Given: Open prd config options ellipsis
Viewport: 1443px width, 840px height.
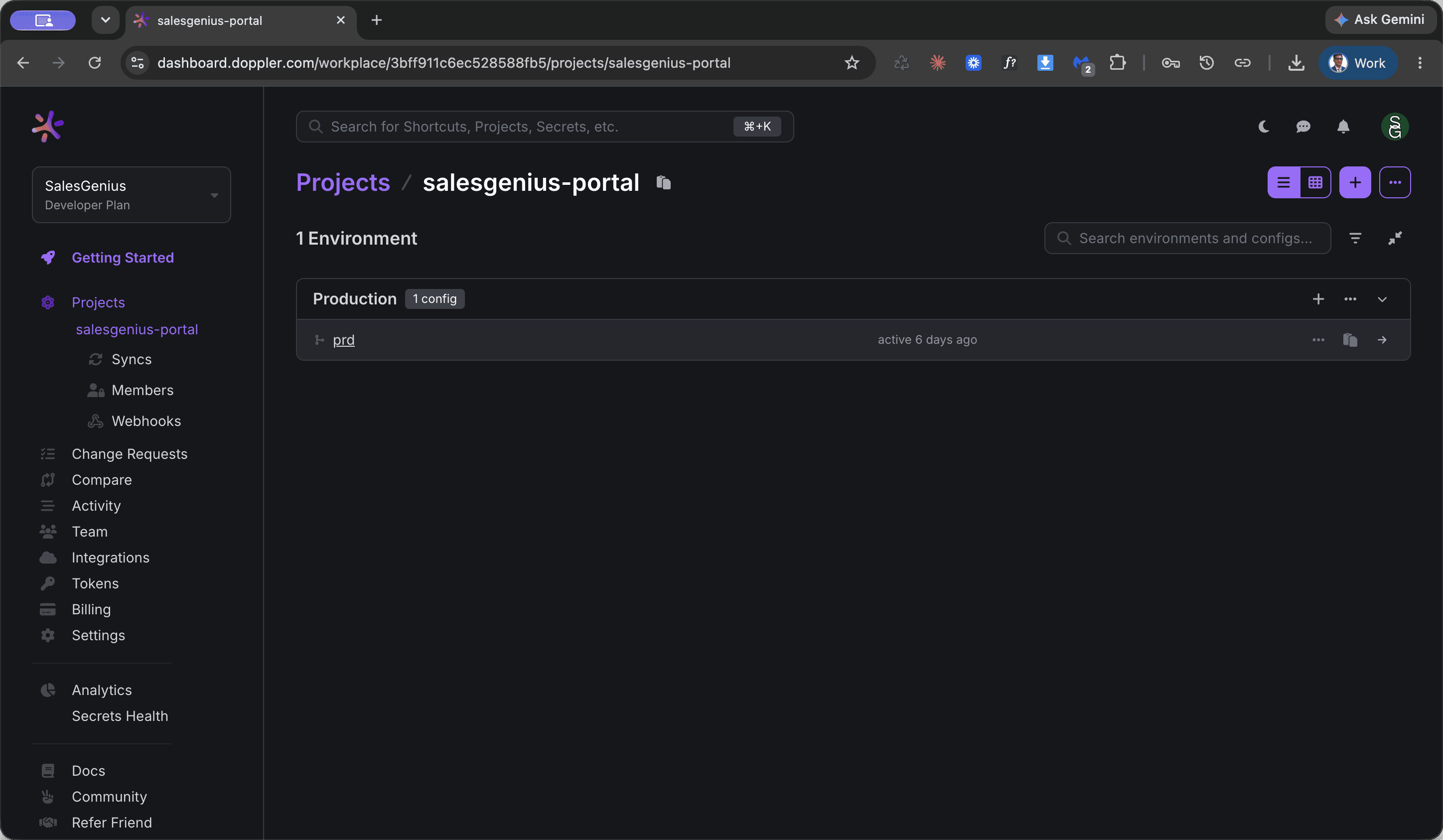Looking at the screenshot, I should tap(1317, 340).
